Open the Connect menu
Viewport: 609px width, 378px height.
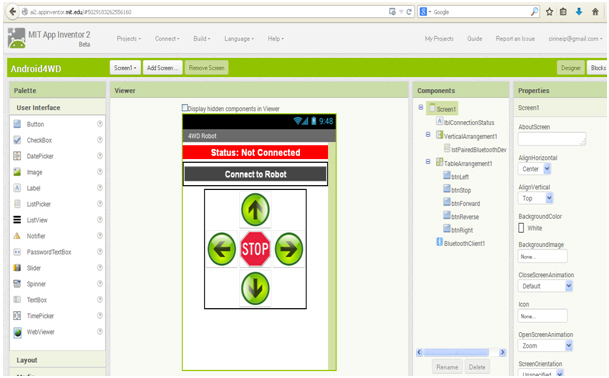tap(167, 39)
